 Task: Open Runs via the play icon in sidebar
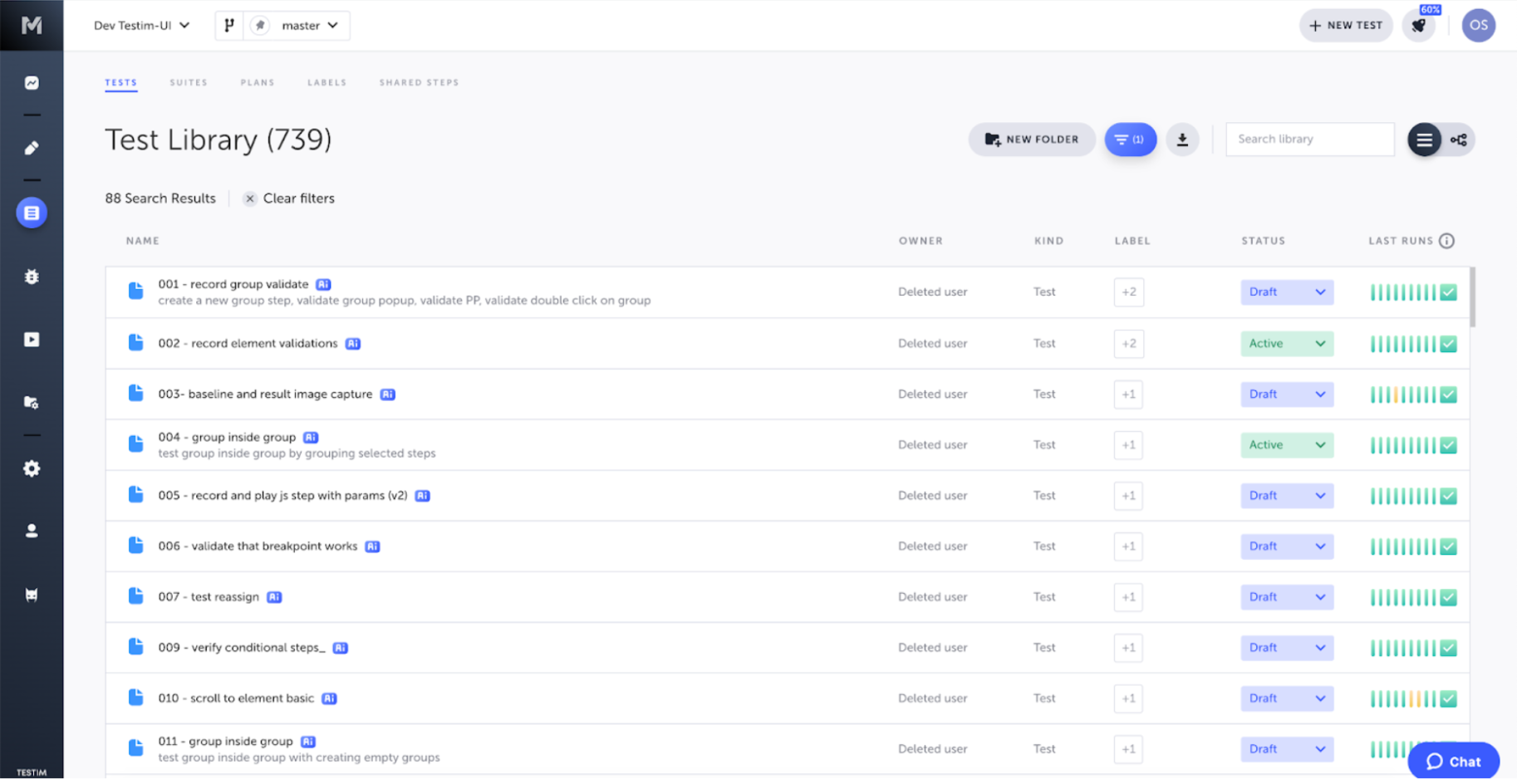(32, 339)
